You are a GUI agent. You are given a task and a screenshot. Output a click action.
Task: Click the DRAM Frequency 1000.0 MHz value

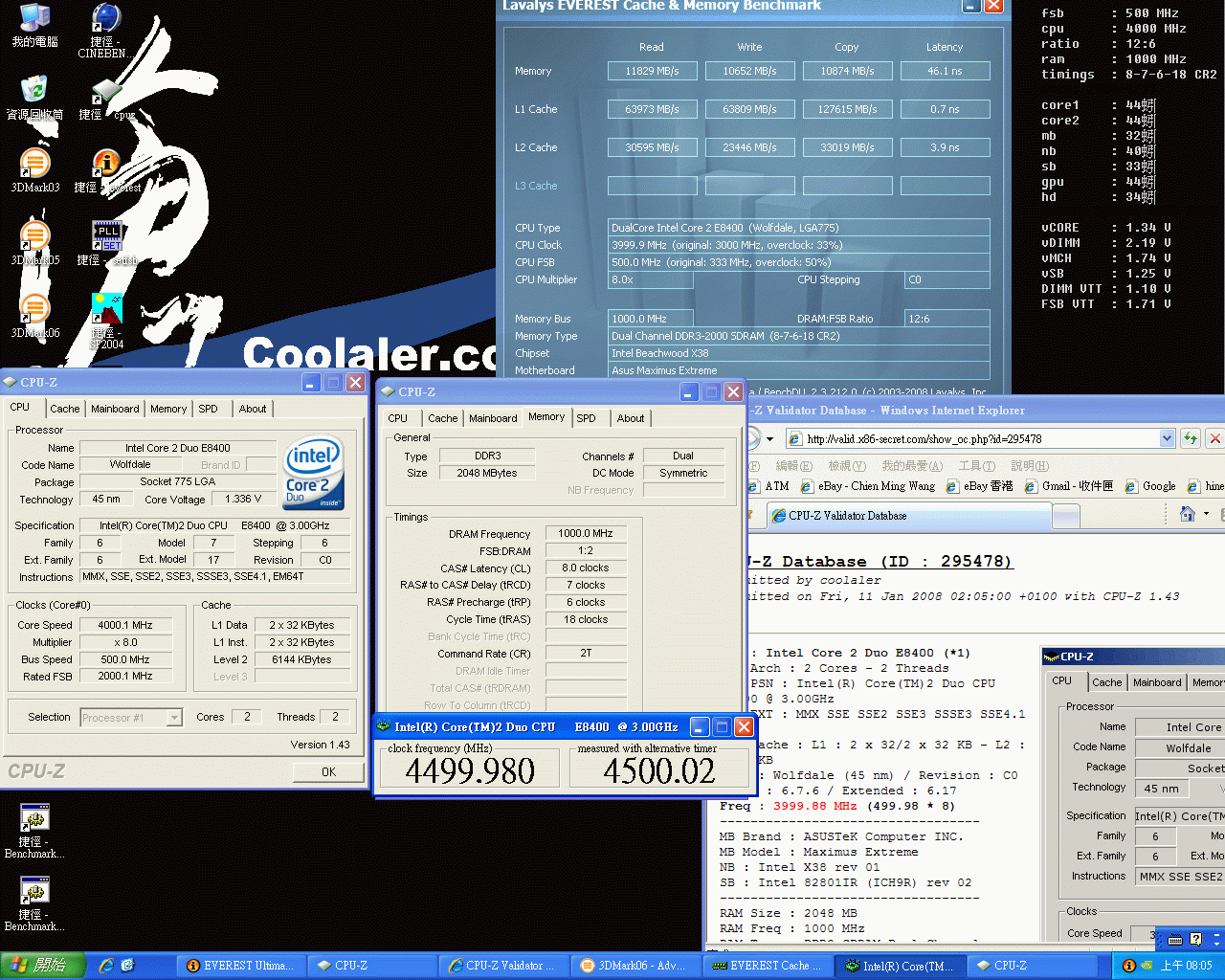586,533
